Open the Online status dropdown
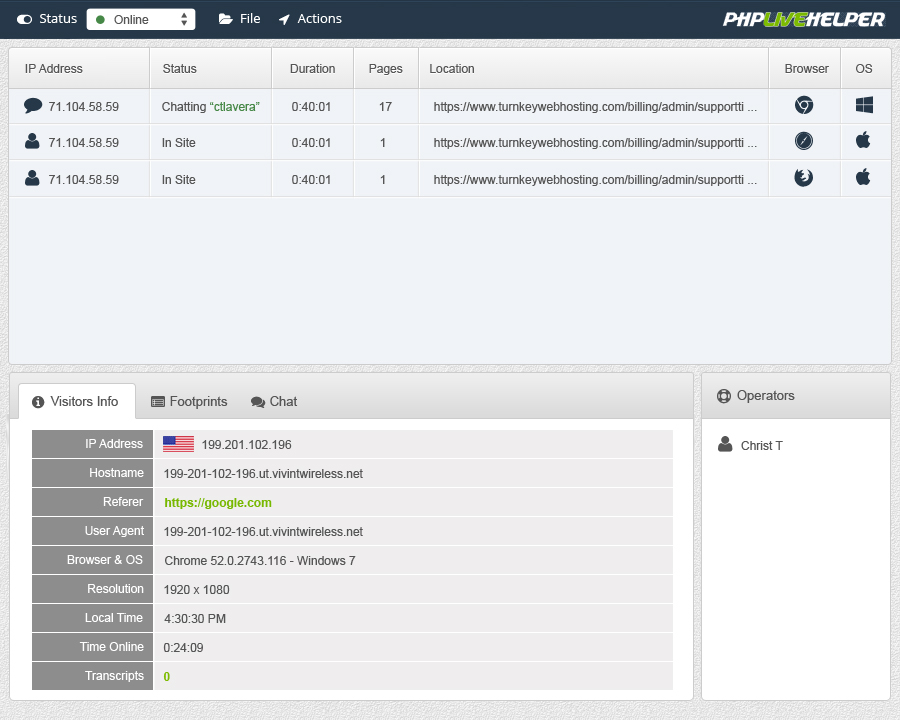This screenshot has height=720, width=900. pos(141,19)
